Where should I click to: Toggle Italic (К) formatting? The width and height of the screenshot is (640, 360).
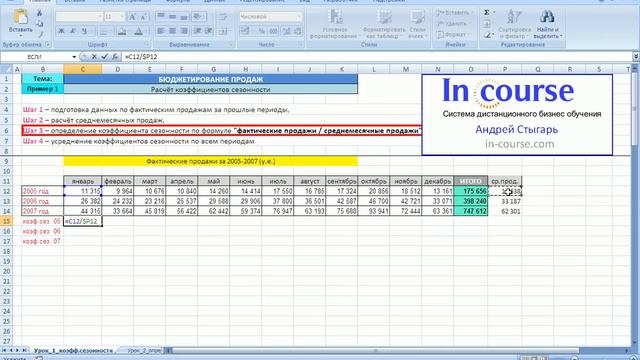[x=73, y=31]
